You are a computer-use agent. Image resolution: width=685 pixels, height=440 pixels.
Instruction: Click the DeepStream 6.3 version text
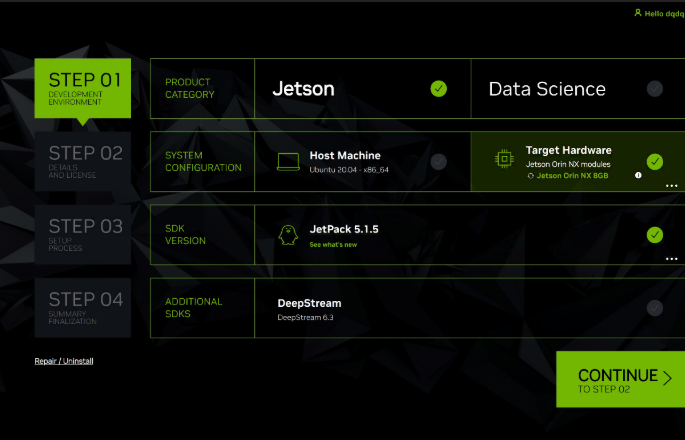(305, 318)
